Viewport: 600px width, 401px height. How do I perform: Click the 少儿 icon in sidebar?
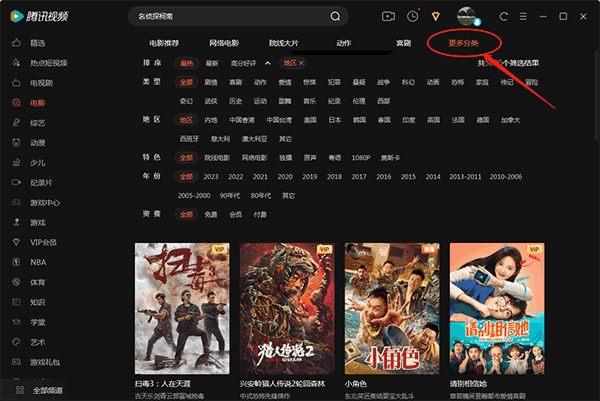pyautogui.click(x=16, y=162)
